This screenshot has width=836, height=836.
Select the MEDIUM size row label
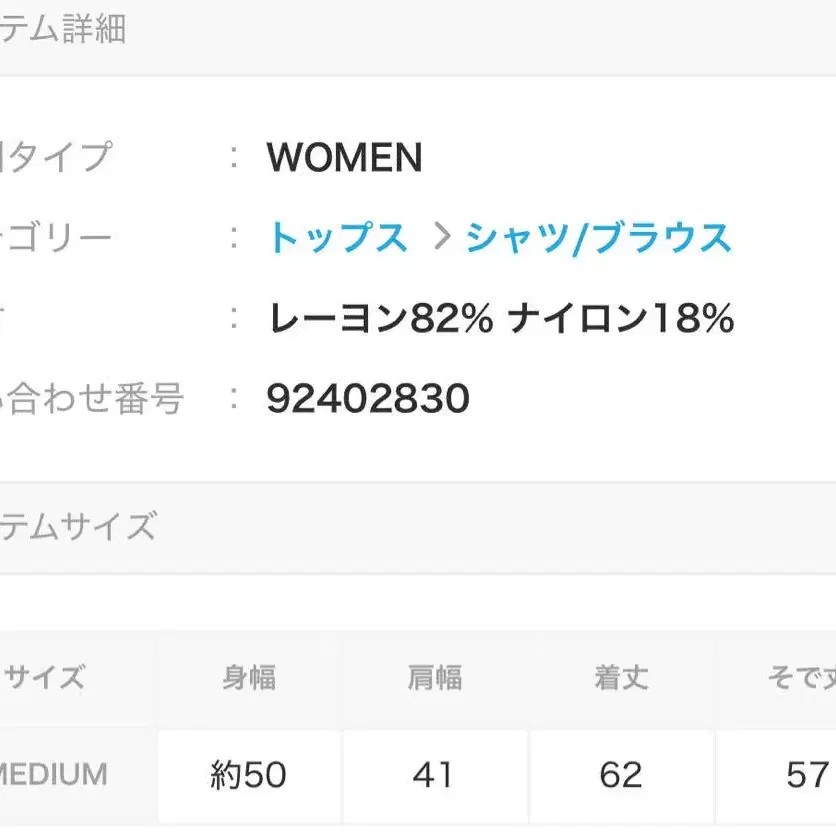pos(55,774)
